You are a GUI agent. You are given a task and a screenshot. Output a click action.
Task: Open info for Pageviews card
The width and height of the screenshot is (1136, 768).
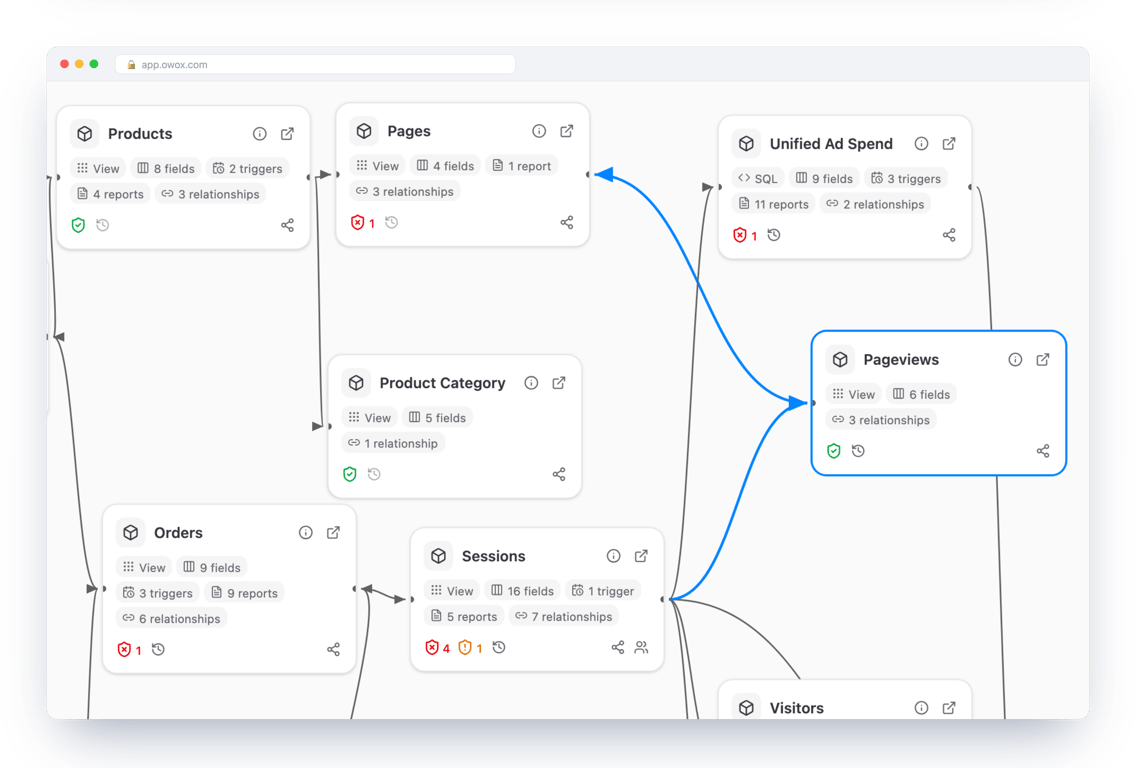[1015, 359]
